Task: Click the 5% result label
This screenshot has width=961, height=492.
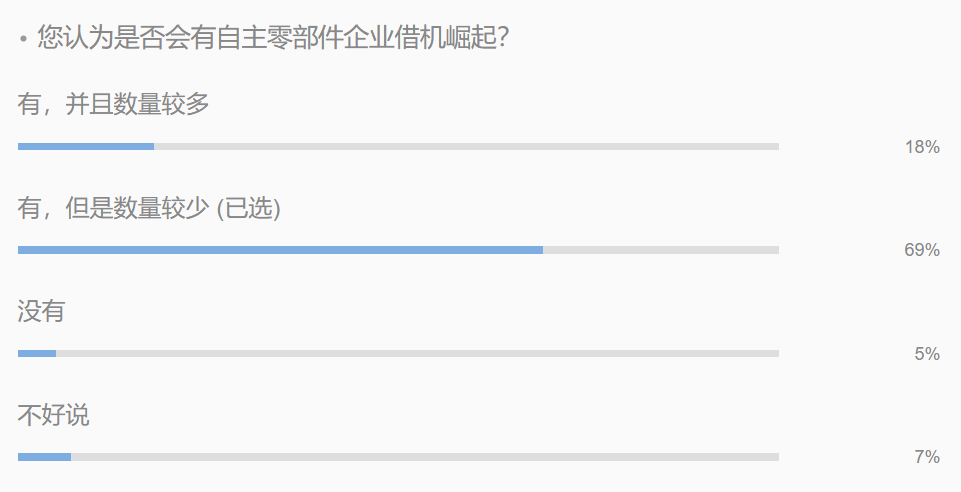Action: pyautogui.click(x=927, y=354)
